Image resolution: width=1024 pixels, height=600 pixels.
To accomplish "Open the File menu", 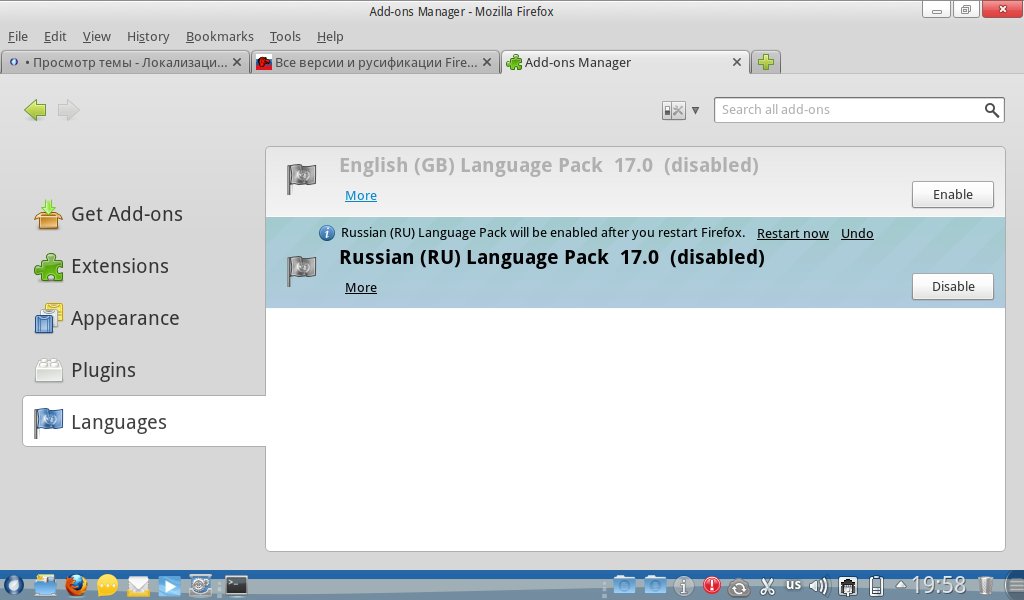I will click(x=18, y=37).
